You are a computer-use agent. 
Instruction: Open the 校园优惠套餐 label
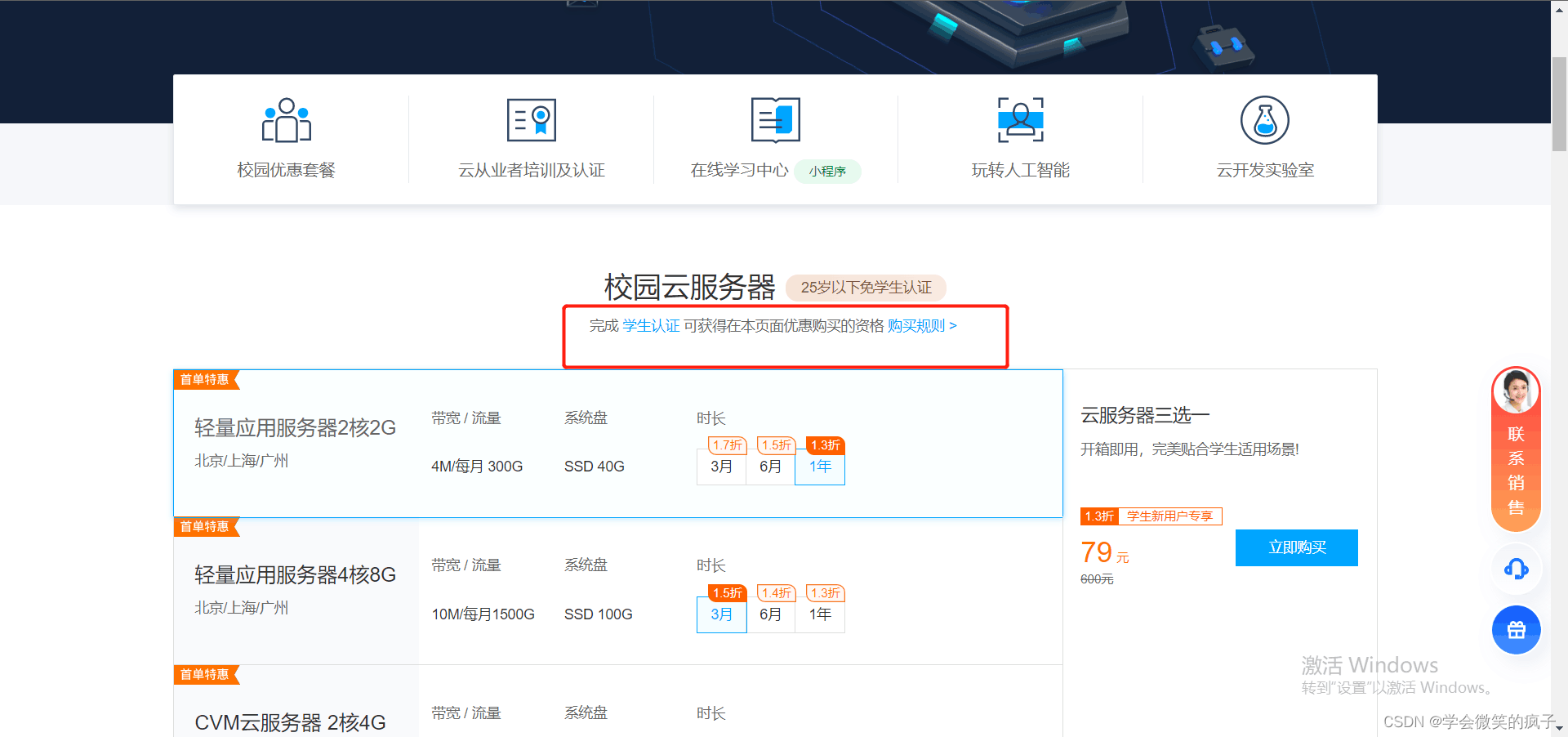click(287, 170)
